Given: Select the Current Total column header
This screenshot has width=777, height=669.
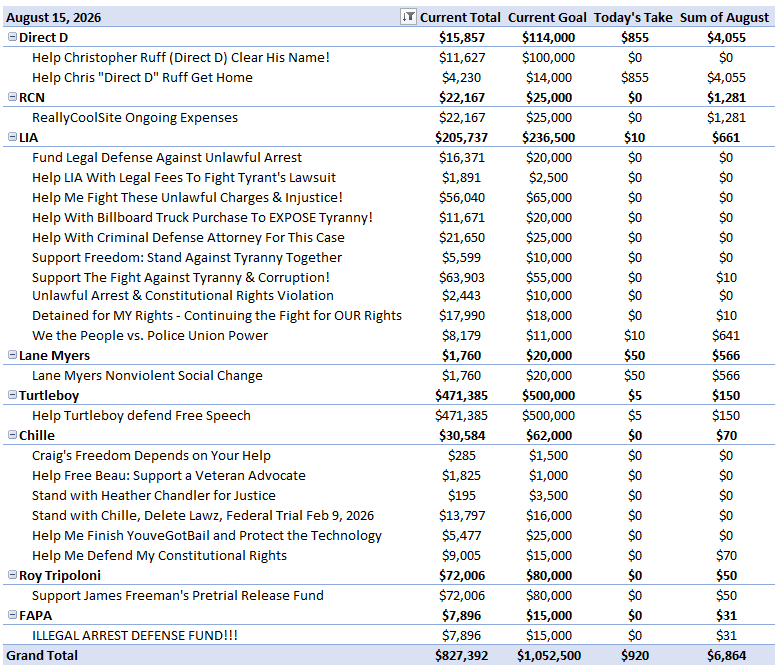Looking at the screenshot, I should (460, 17).
